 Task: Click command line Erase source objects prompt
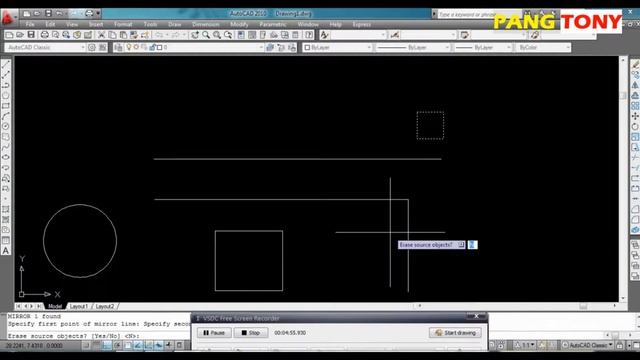click(73, 336)
